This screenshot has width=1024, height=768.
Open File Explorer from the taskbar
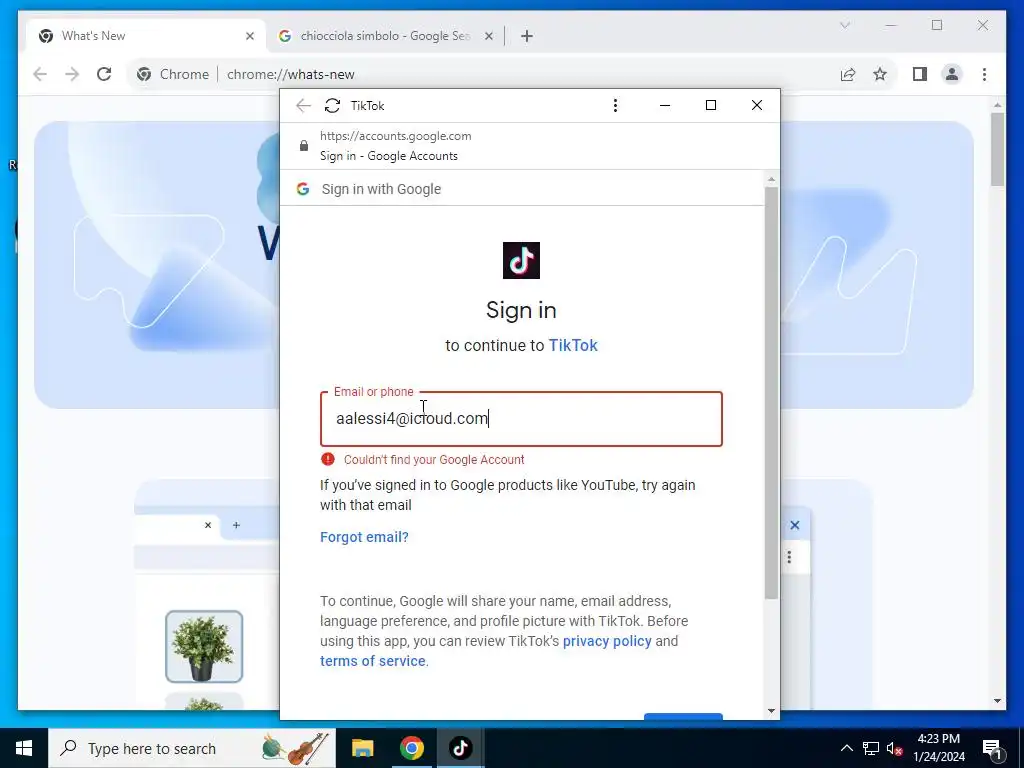(362, 748)
